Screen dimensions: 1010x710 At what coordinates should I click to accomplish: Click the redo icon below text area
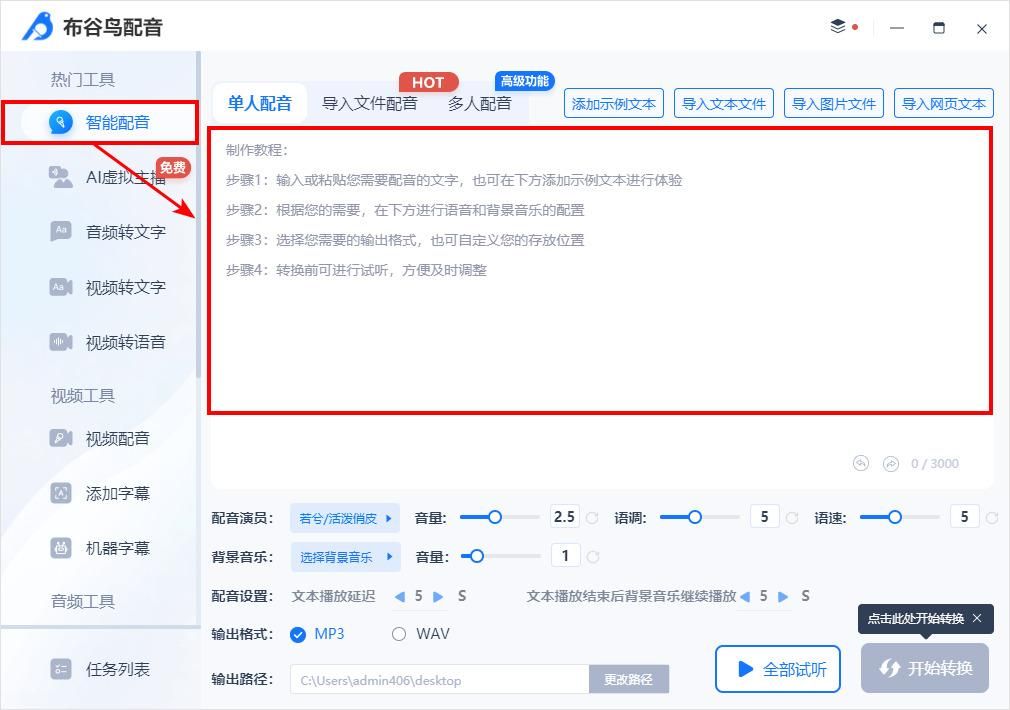click(891, 463)
